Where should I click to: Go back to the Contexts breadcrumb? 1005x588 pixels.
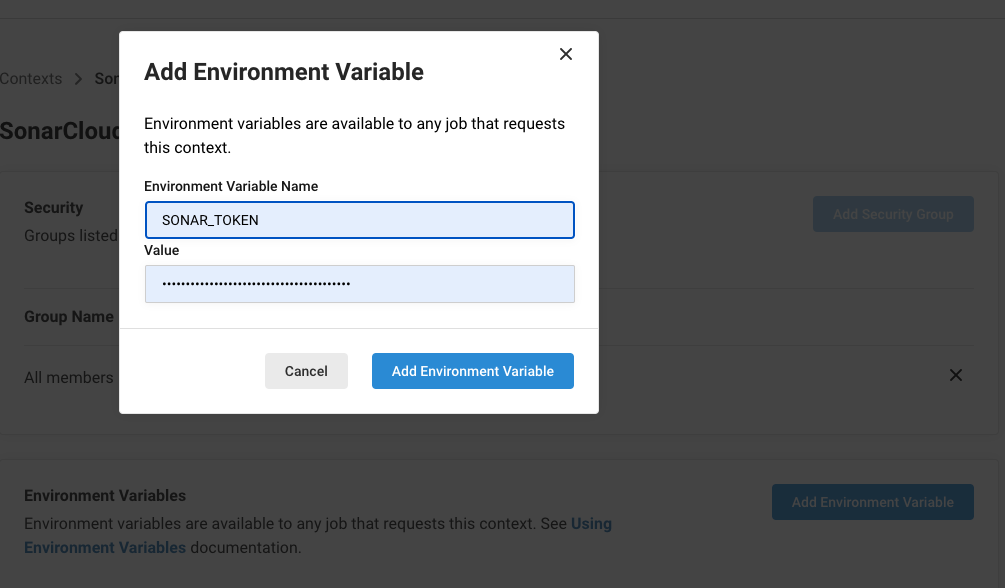point(31,79)
